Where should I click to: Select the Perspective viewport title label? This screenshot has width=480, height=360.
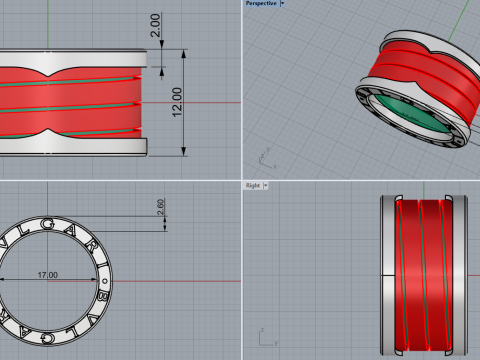point(261,3)
